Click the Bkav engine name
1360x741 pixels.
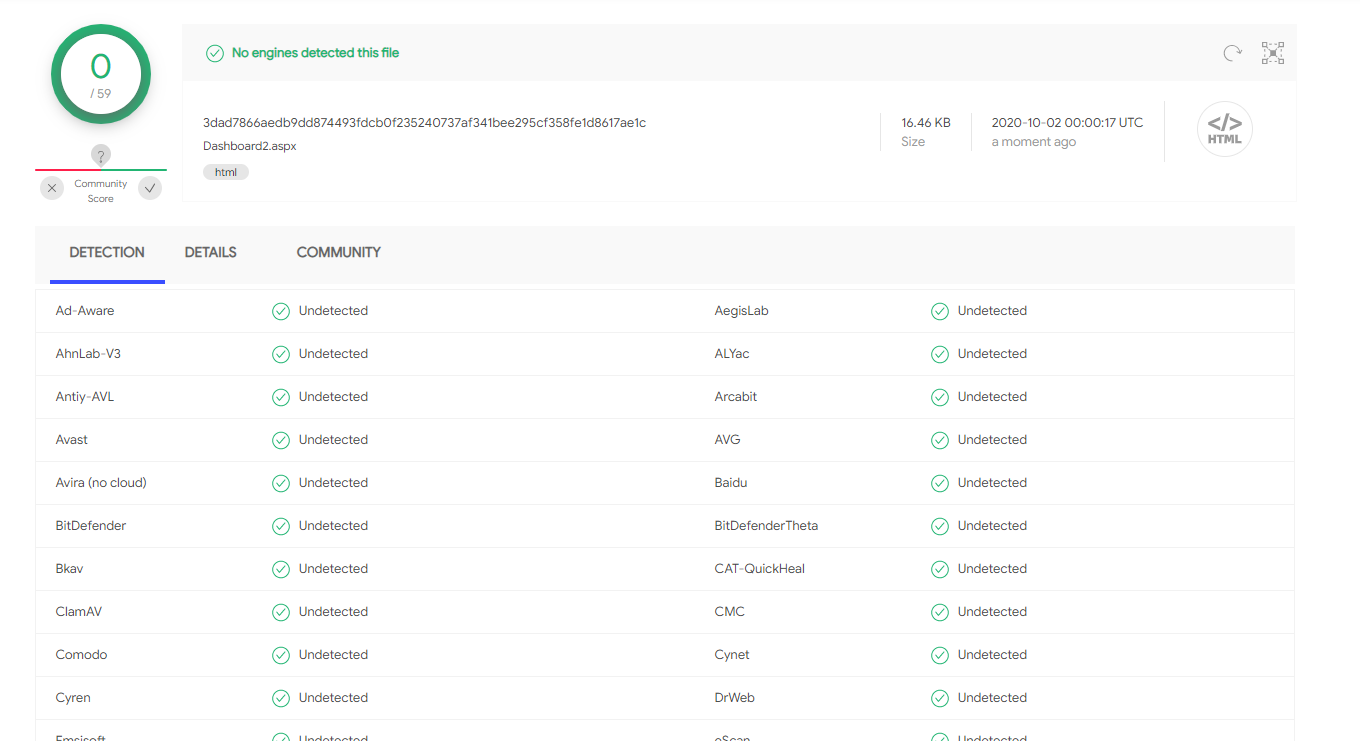pyautogui.click(x=70, y=569)
